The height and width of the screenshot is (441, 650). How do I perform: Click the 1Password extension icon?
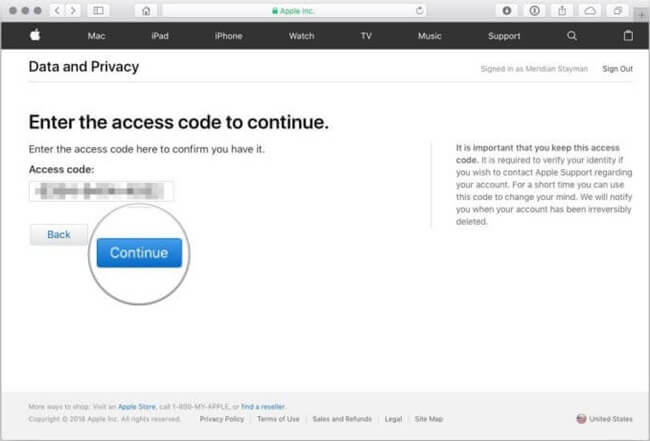click(534, 11)
